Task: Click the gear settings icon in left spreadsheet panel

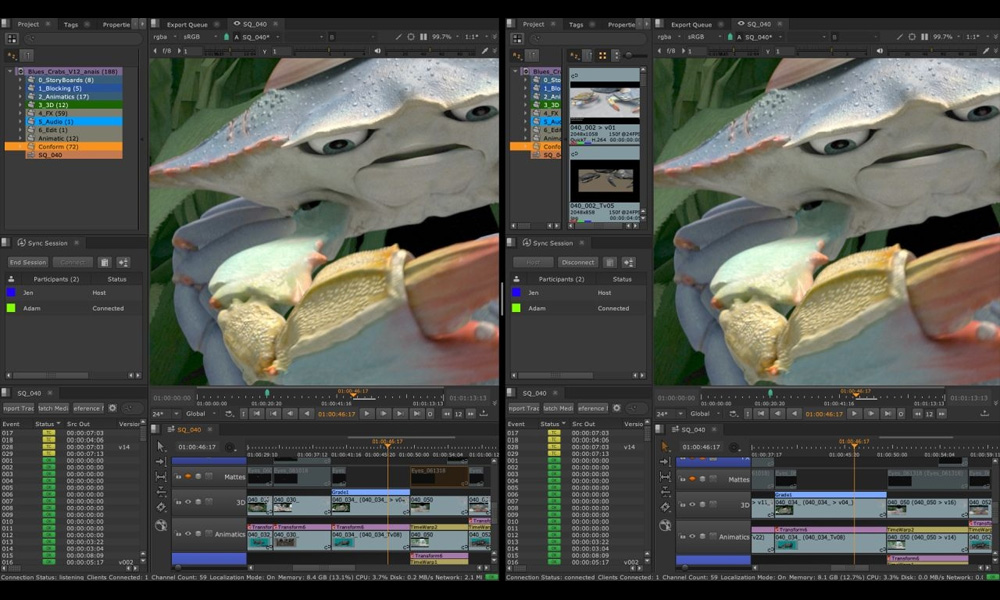Action: (x=112, y=408)
